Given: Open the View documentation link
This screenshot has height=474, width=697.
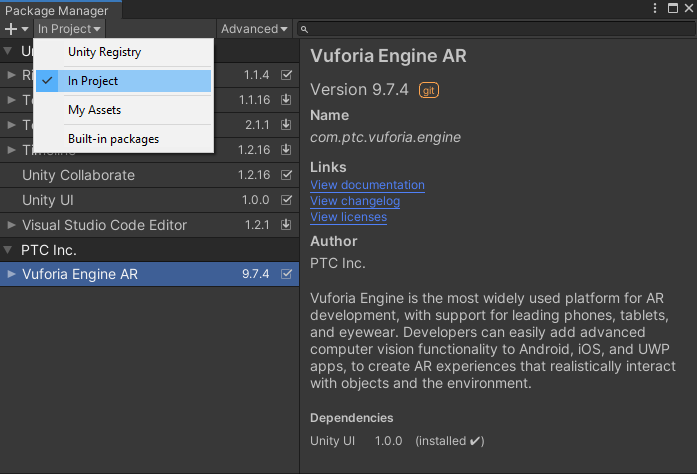Looking at the screenshot, I should (x=367, y=185).
